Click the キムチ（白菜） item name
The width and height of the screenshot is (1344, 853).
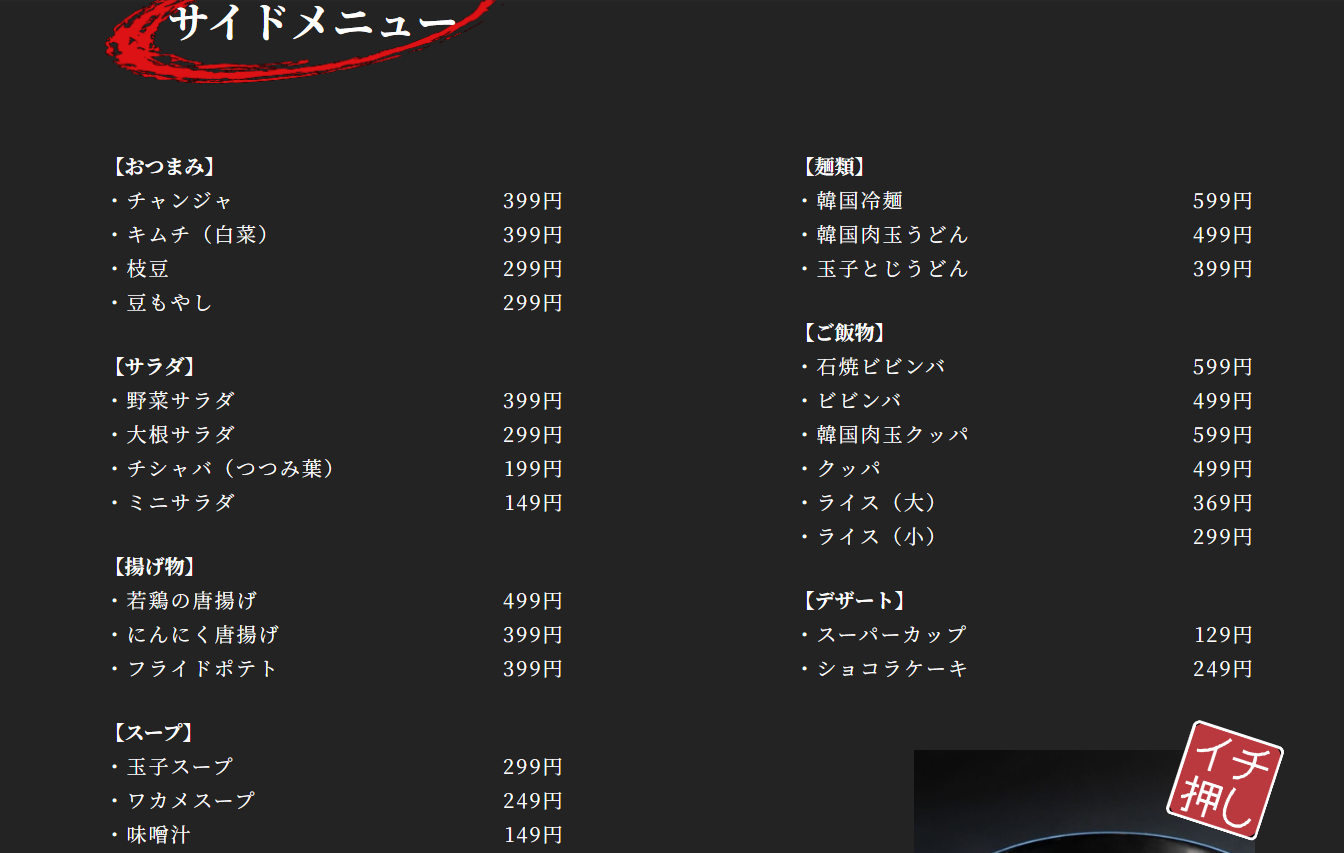coord(198,235)
